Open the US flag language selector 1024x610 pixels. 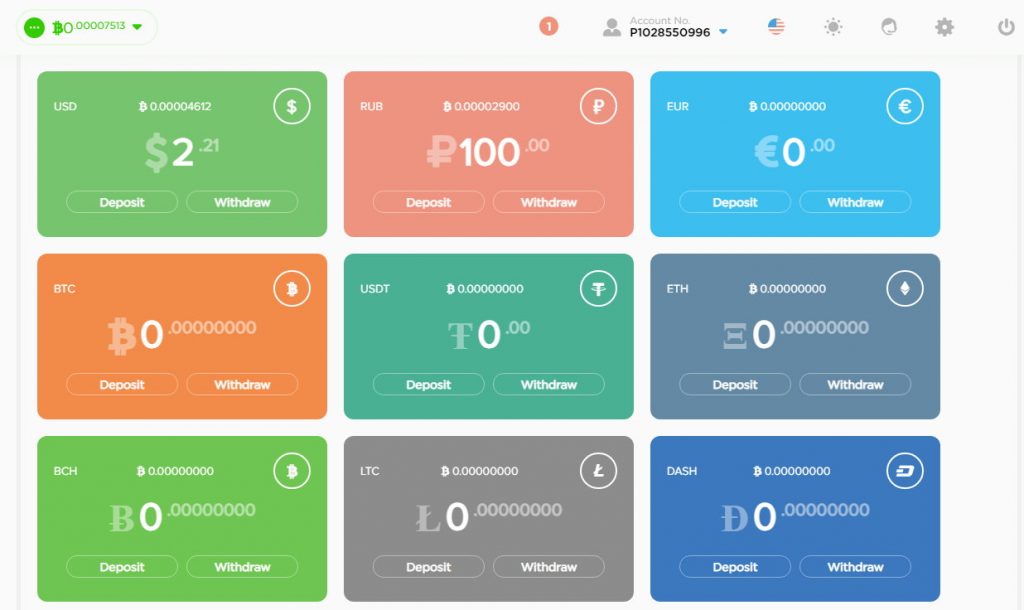776,27
